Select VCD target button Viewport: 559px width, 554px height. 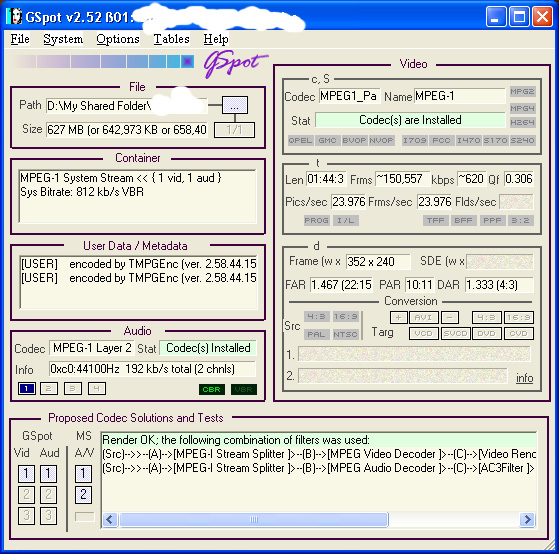point(424,334)
